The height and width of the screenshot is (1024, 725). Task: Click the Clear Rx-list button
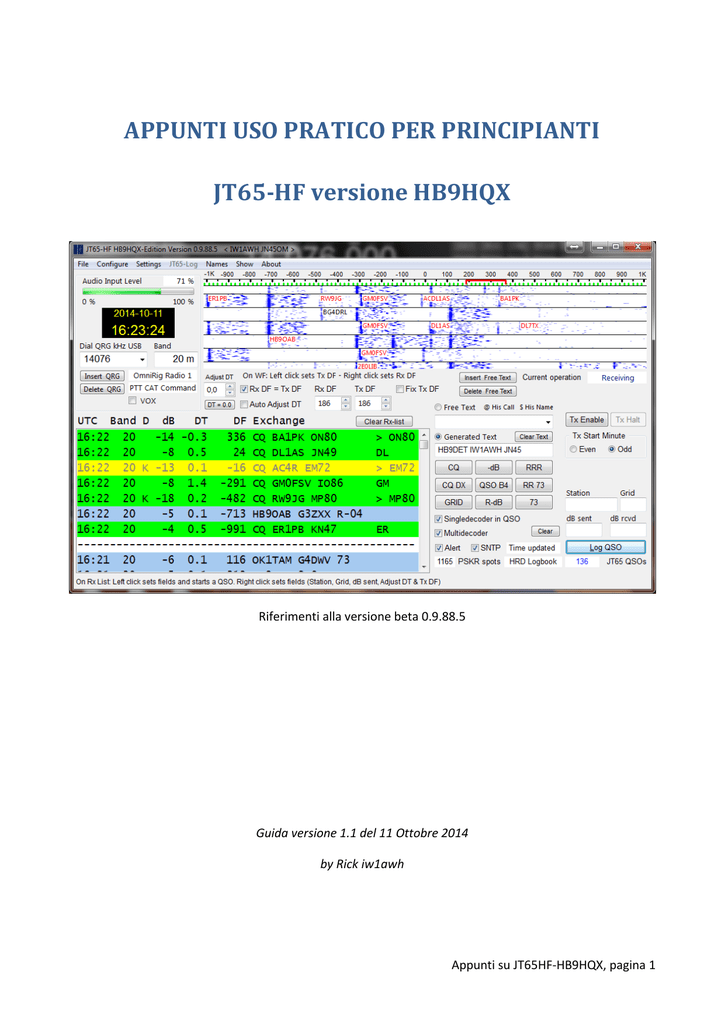point(384,422)
